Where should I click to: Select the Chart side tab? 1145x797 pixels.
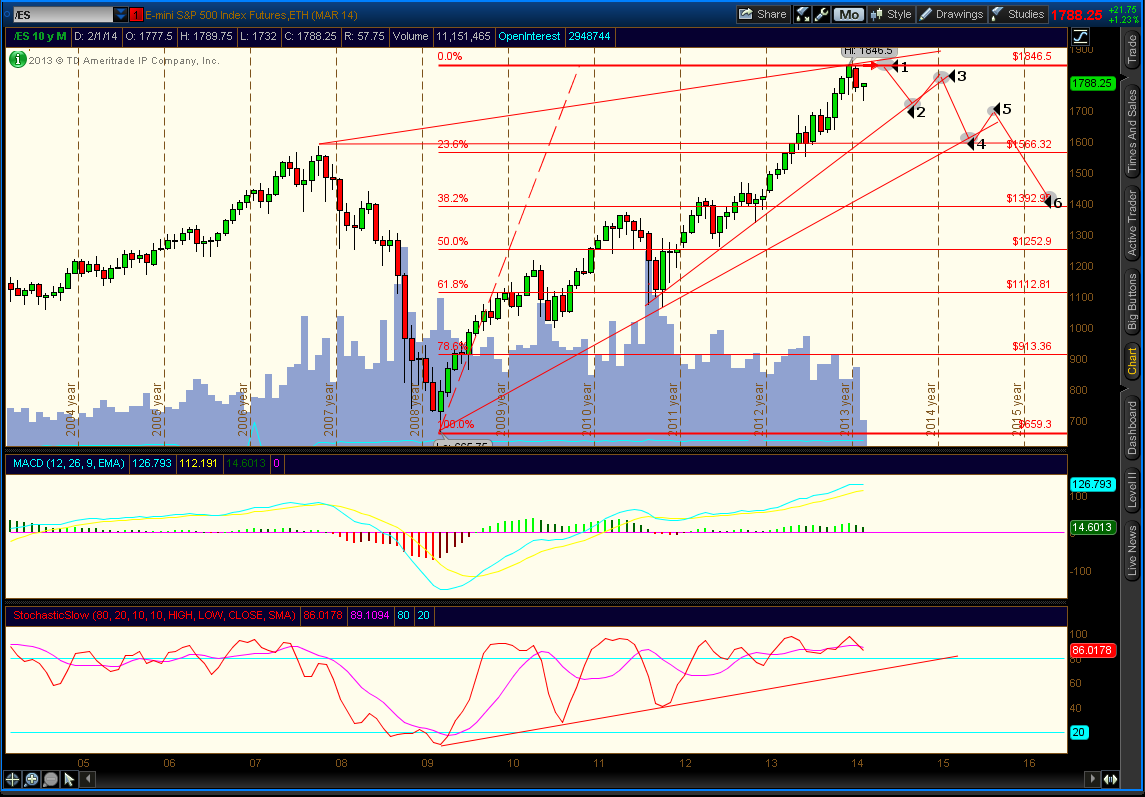click(x=1132, y=361)
